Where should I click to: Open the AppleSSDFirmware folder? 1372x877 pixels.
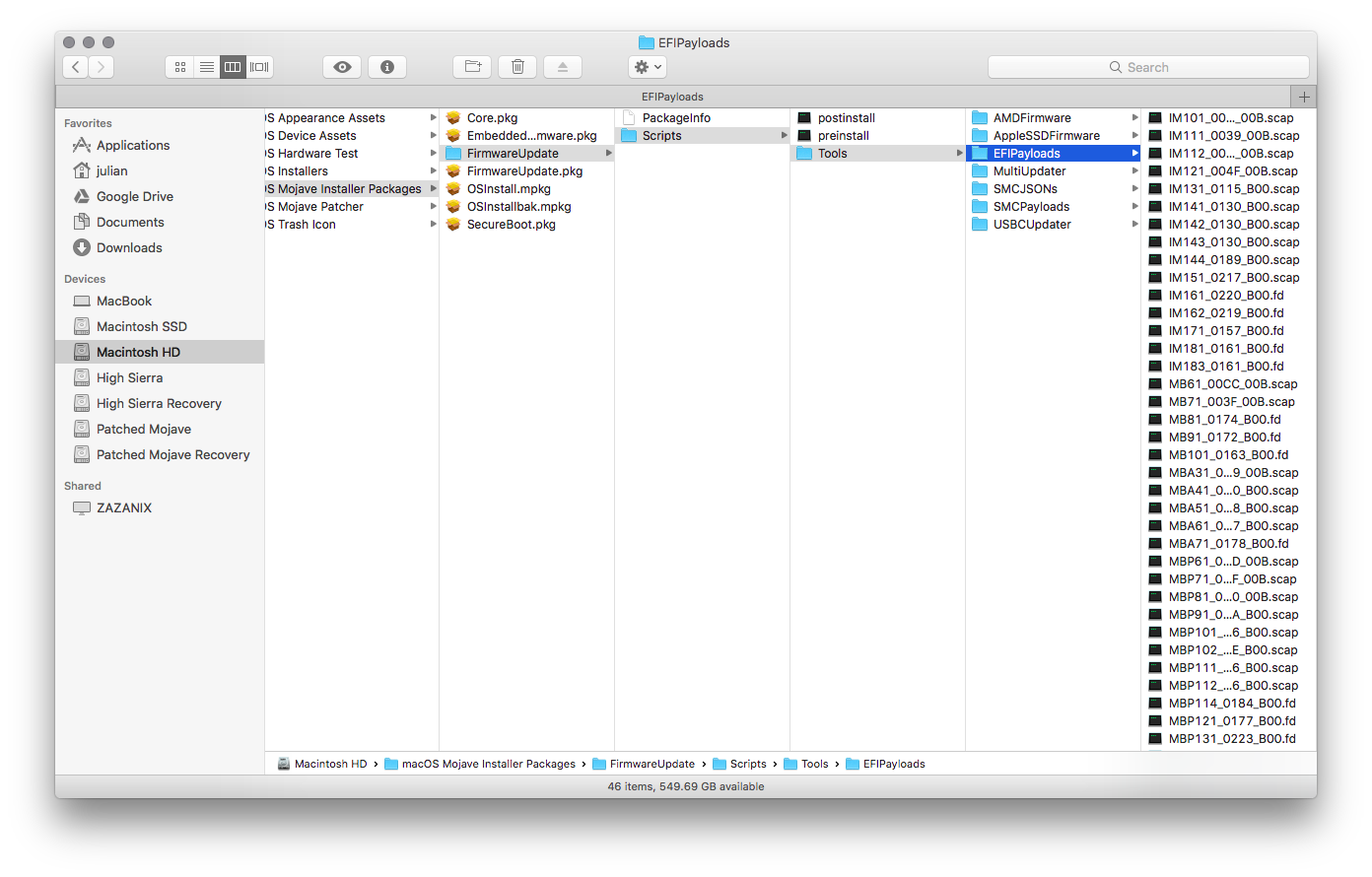(x=1053, y=135)
